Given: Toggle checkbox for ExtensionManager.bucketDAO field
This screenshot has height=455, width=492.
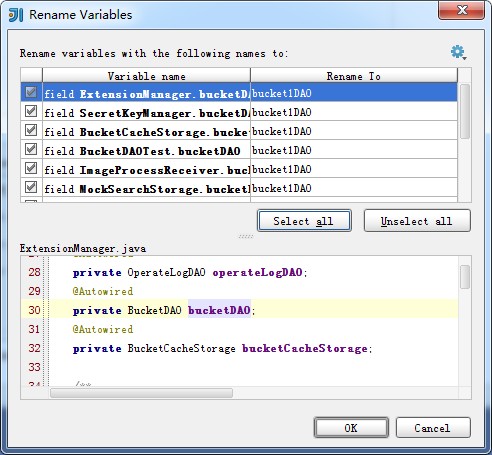Looking at the screenshot, I should 31,92.
